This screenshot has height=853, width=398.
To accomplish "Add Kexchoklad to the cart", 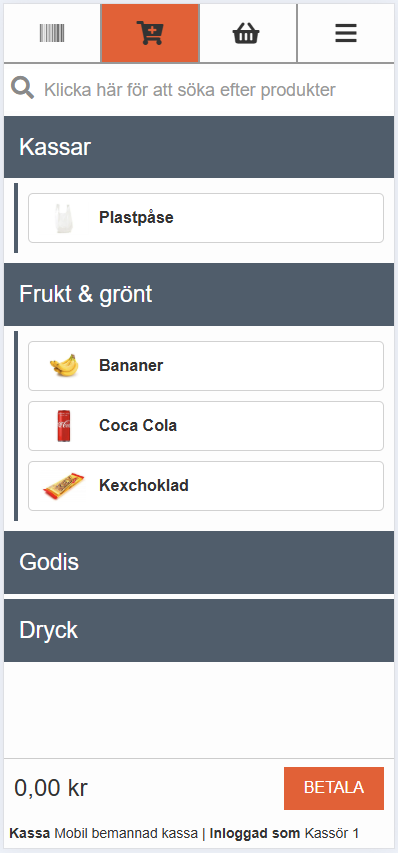I will point(206,486).
